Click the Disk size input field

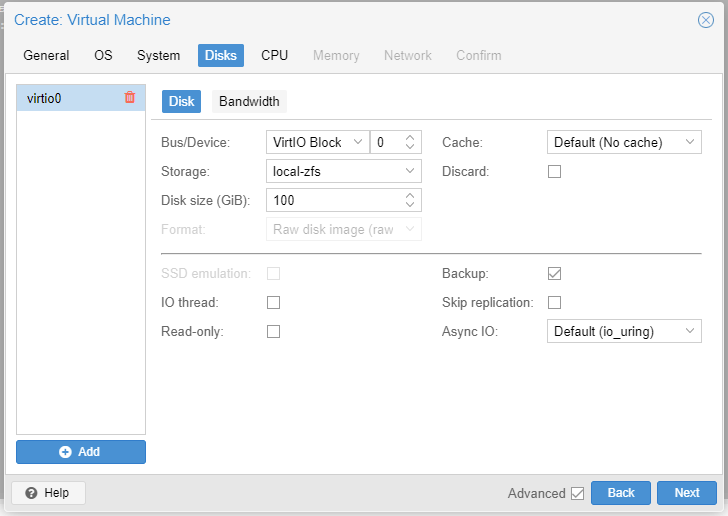pos(335,200)
